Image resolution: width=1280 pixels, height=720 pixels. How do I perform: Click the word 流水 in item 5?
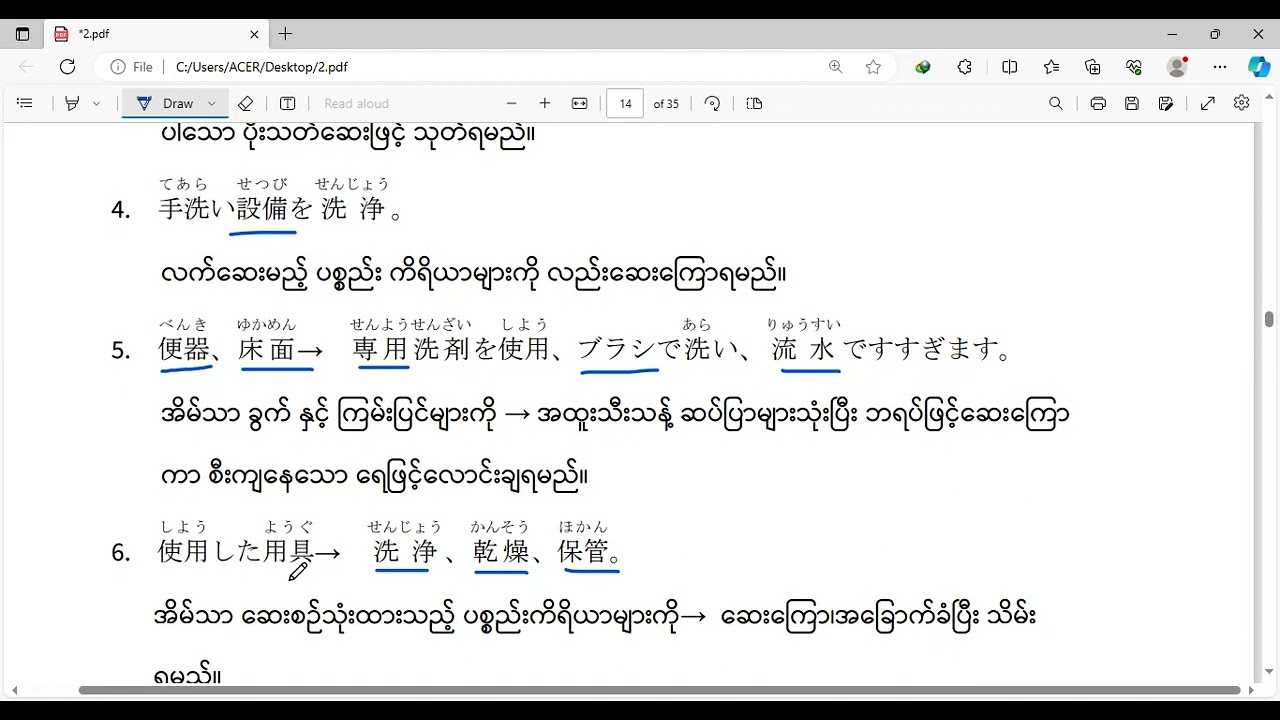pyautogui.click(x=804, y=349)
